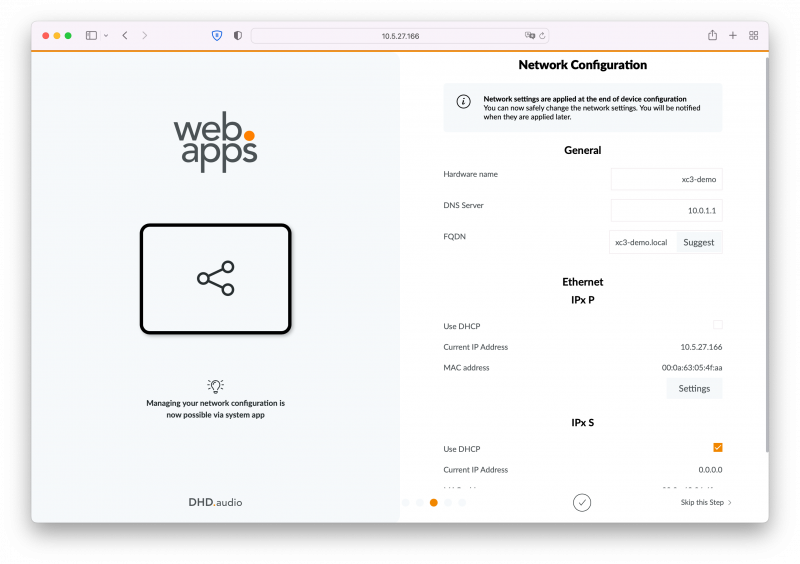
Task: Edit the Hardware name field
Action: pyautogui.click(x=666, y=179)
